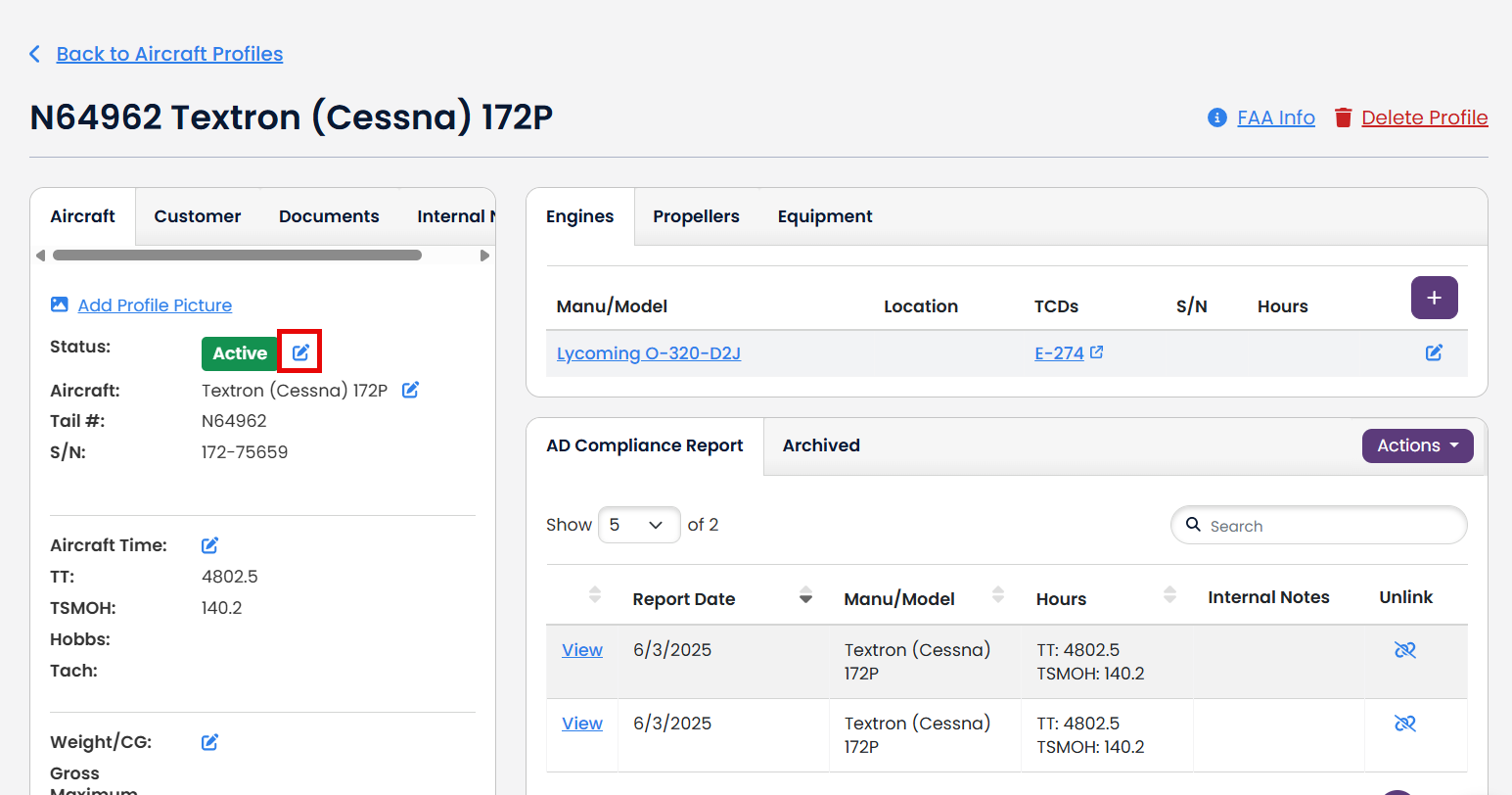Image resolution: width=1512 pixels, height=795 pixels.
Task: Click the edit icon next to Active status
Action: [300, 352]
